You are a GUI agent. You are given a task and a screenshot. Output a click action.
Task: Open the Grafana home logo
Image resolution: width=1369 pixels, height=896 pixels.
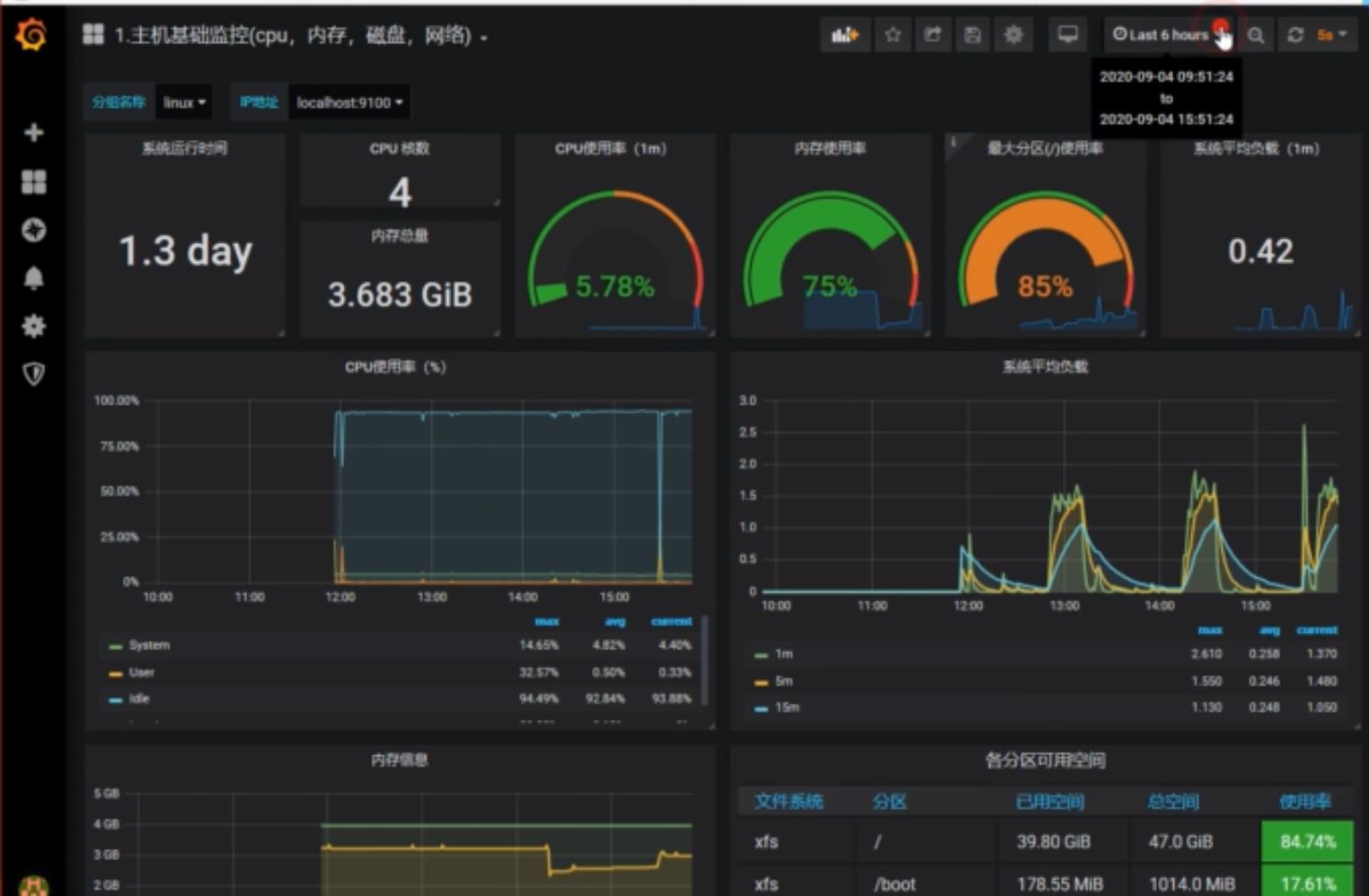(x=32, y=35)
